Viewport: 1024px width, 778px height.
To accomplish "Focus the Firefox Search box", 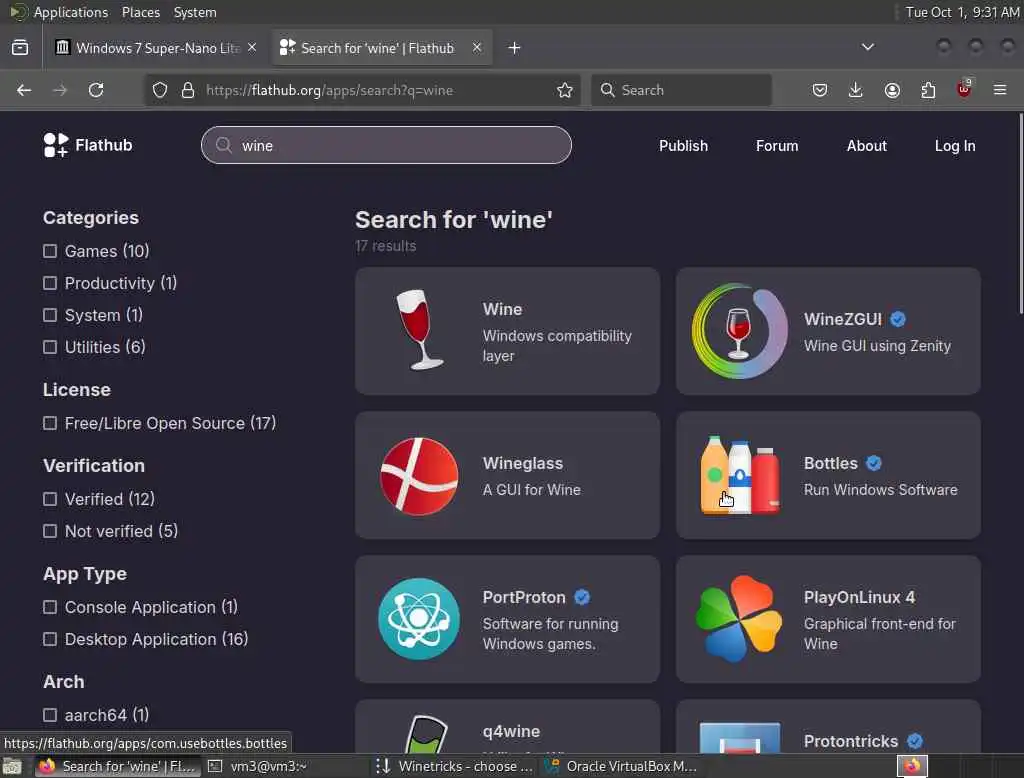I will tap(682, 90).
